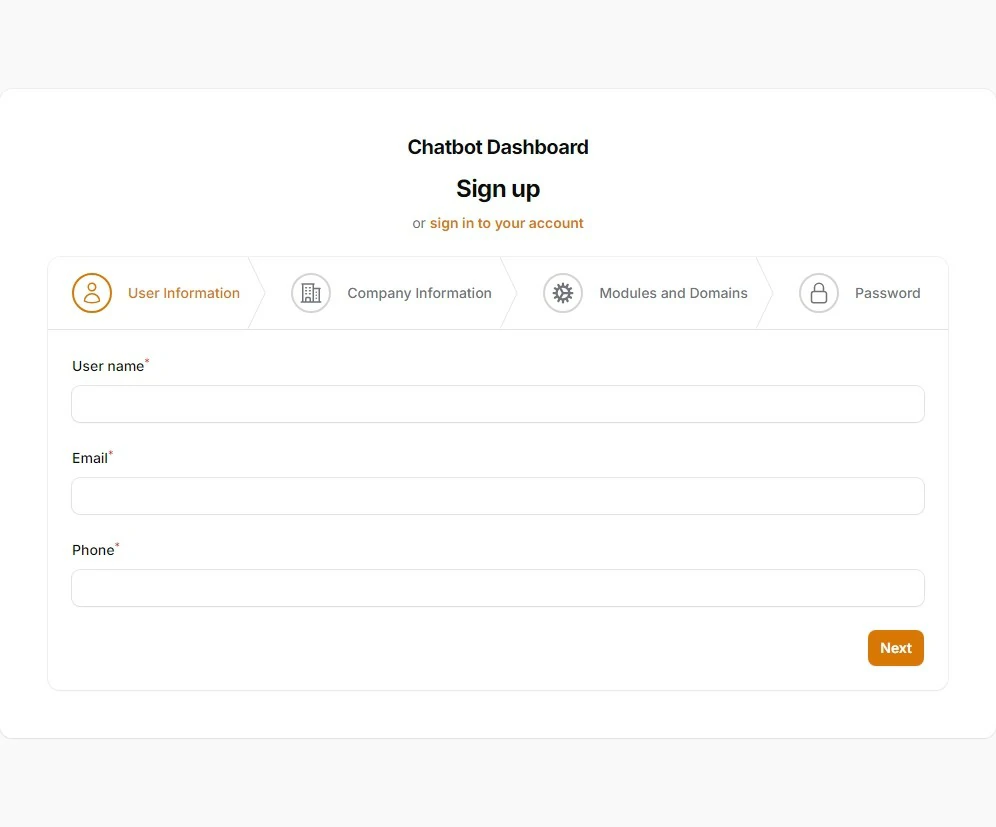Go to the Company Information step label
The height and width of the screenshot is (827, 996).
[x=419, y=293]
